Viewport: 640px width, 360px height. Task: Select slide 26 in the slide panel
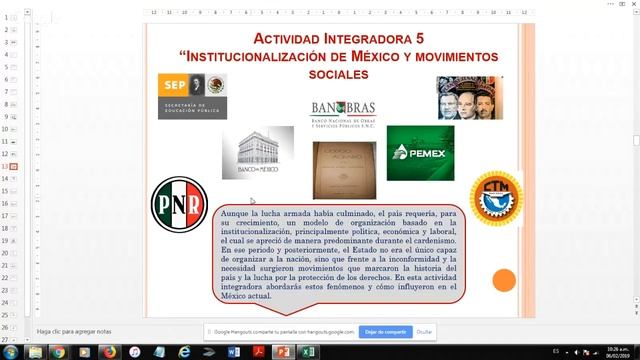[x=13, y=327]
